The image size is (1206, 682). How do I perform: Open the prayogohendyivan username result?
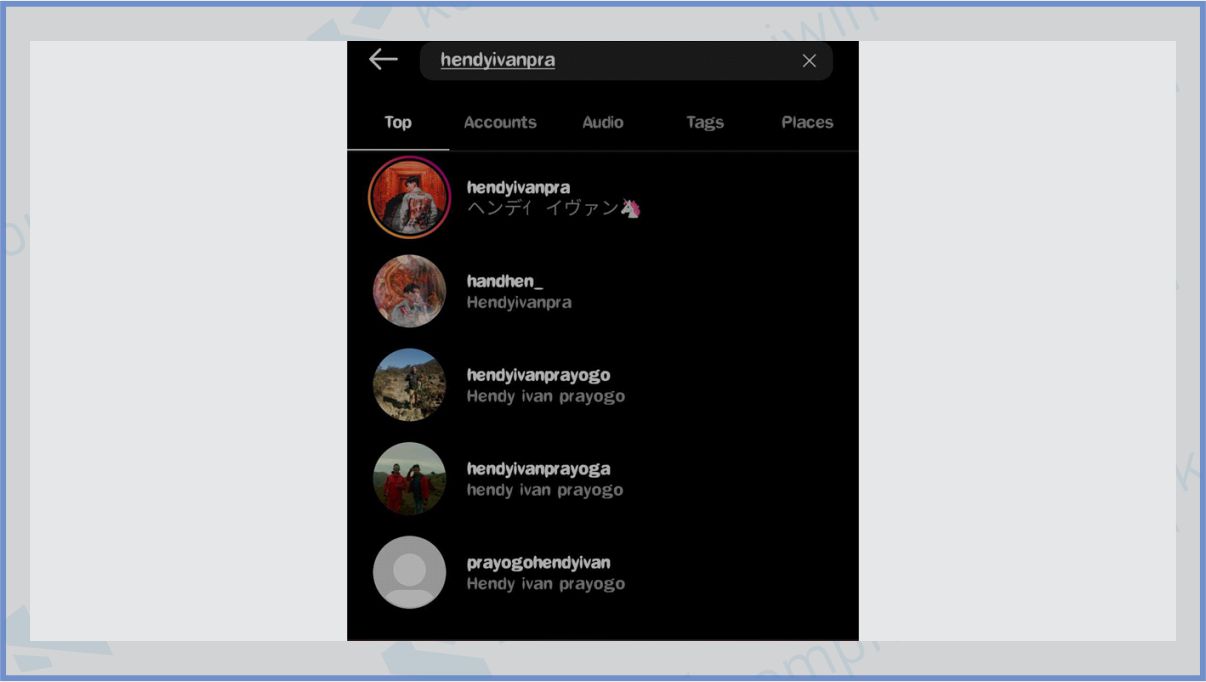tap(538, 562)
